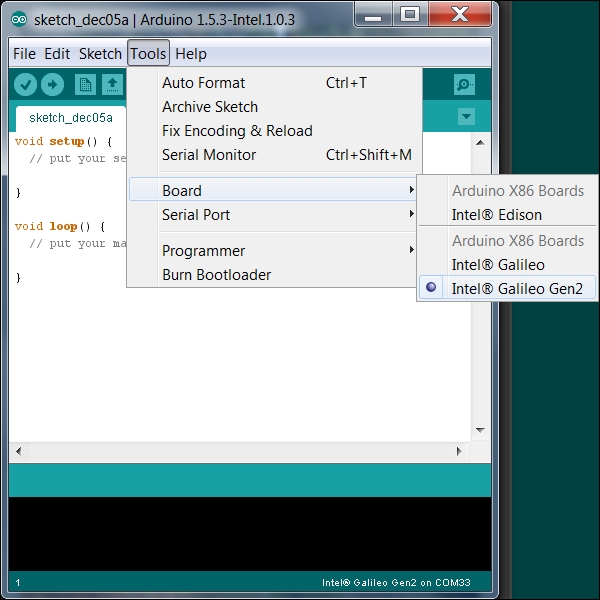Open the tab options dropdown arrow
This screenshot has width=600, height=600.
coord(466,116)
